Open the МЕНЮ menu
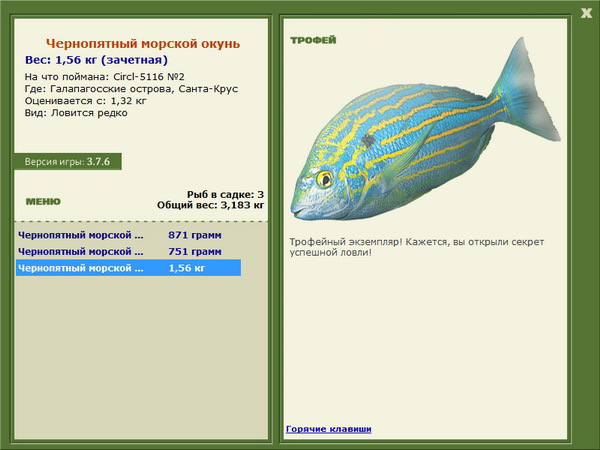Image resolution: width=600 pixels, height=450 pixels. 43,202
